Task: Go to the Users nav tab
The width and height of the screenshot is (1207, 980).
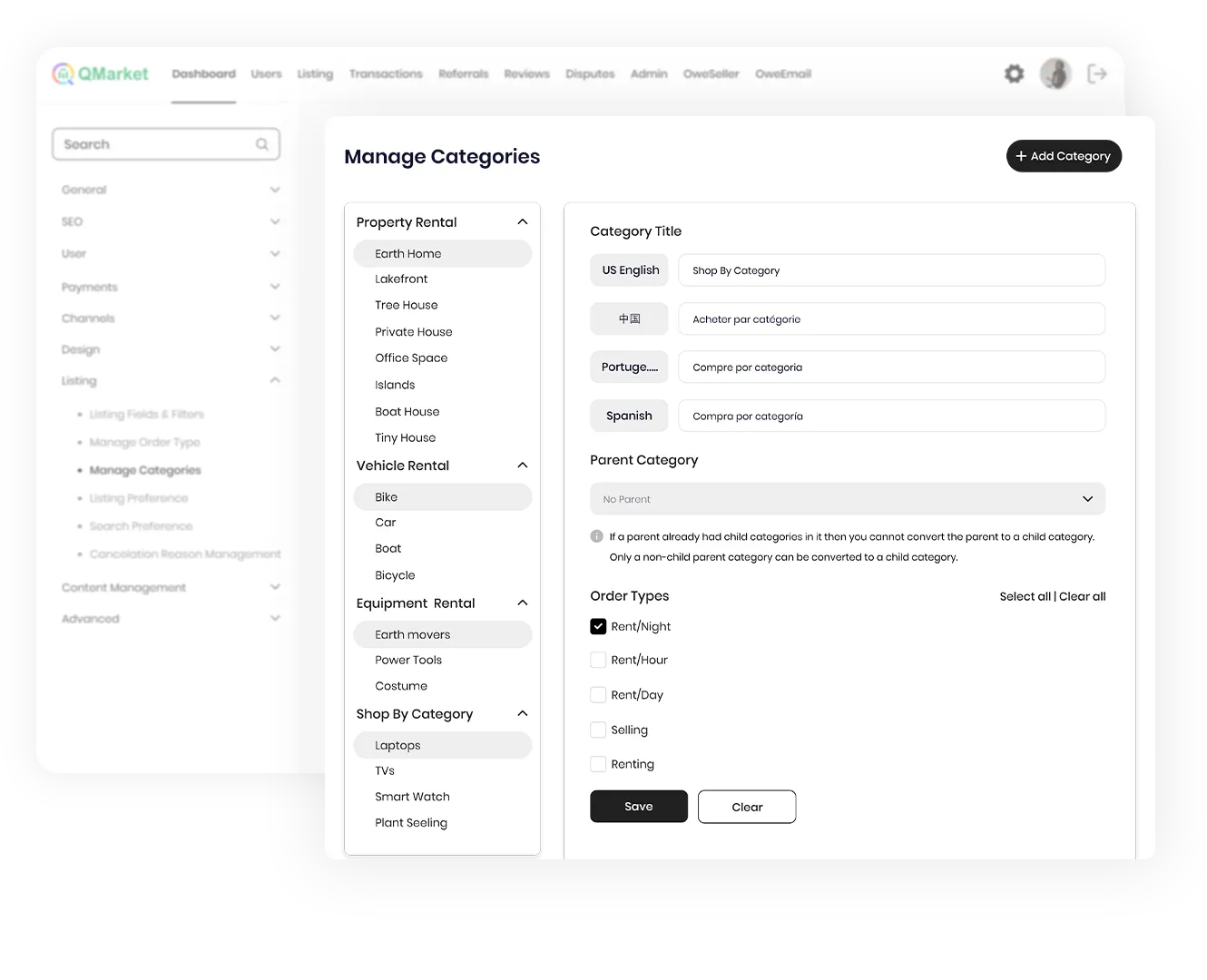Action: pyautogui.click(x=266, y=73)
